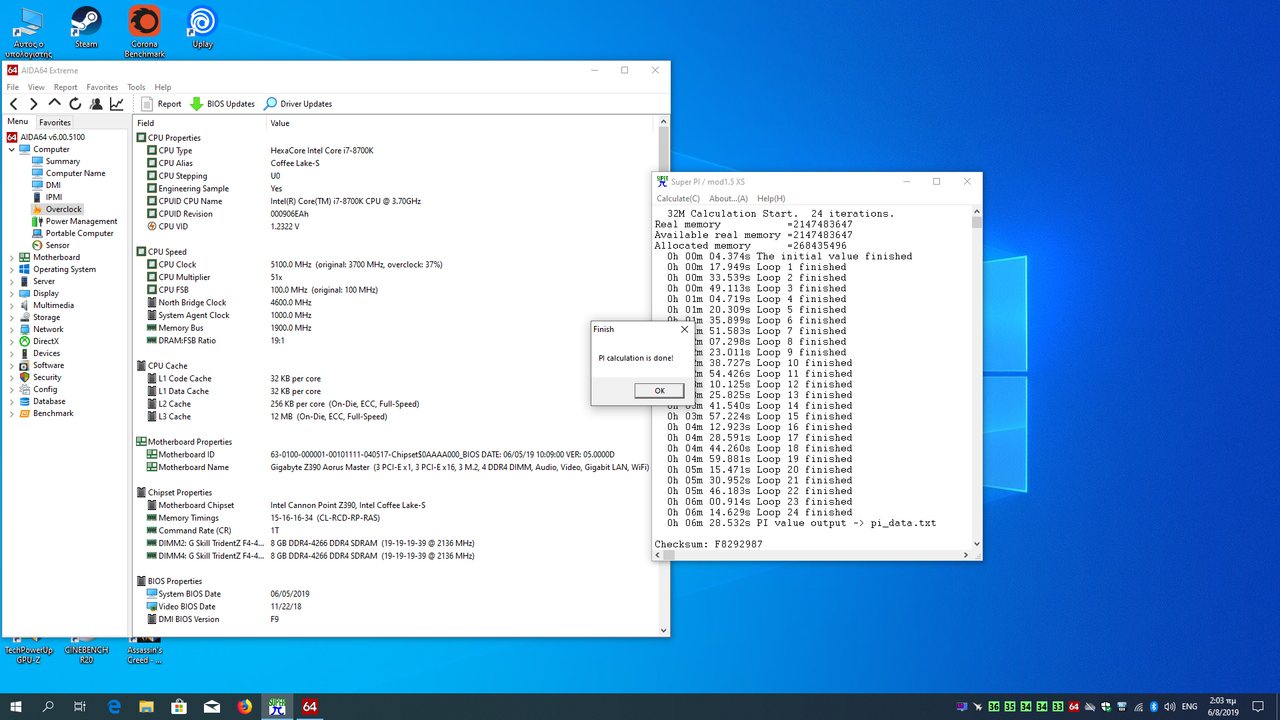
Task: Open the Steam desktop shortcut
Action: tap(86, 27)
